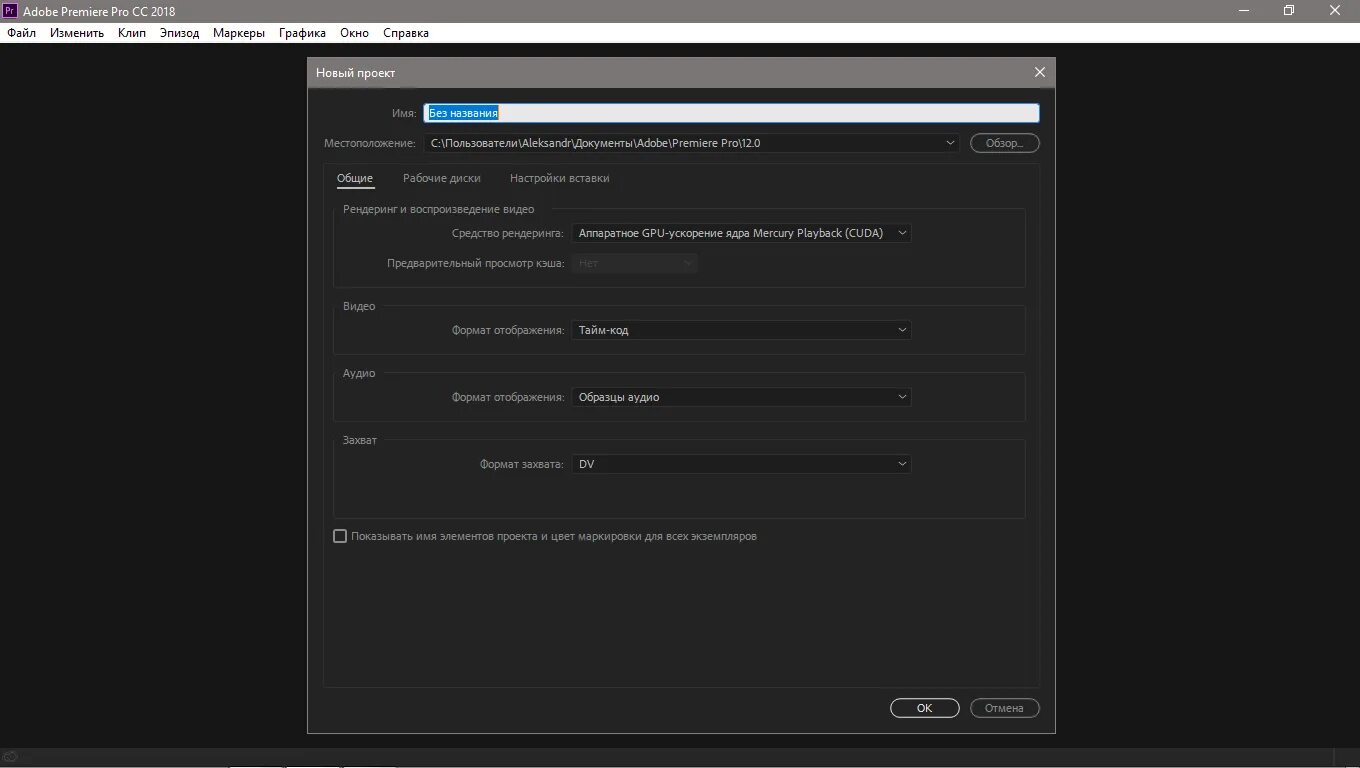This screenshot has height=768, width=1360.
Task: Open the Графика menu
Action: coord(302,33)
